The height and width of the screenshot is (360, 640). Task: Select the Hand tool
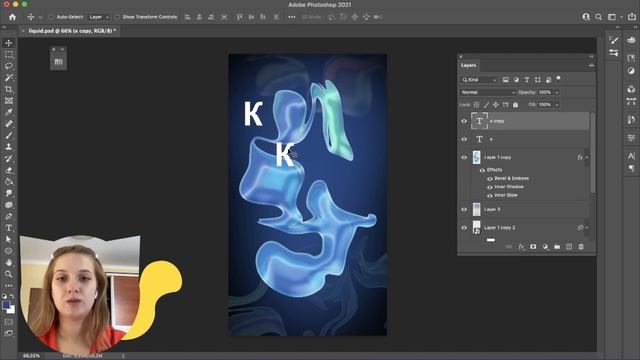(9, 262)
